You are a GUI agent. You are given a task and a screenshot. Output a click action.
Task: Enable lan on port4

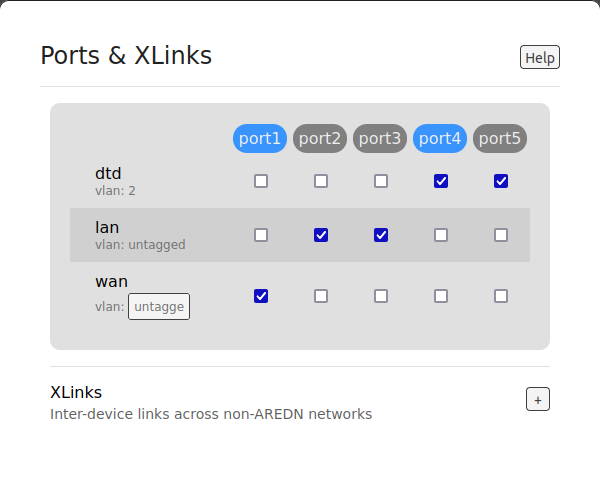tap(441, 235)
